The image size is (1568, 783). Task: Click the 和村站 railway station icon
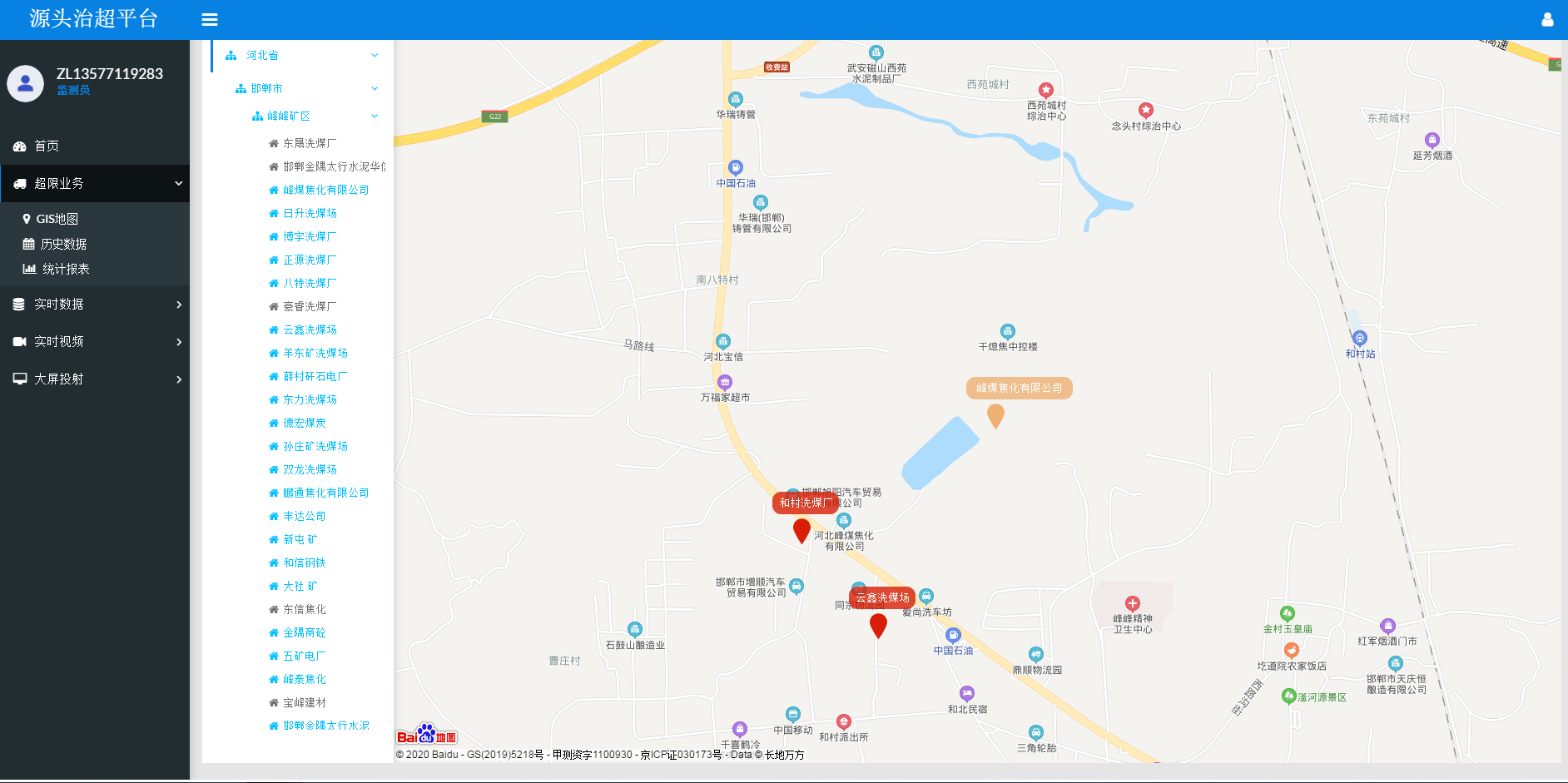pyautogui.click(x=1360, y=338)
